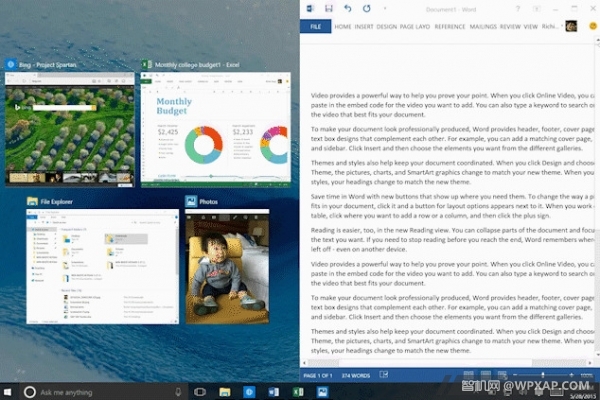The width and height of the screenshot is (600, 400).
Task: Select the Monthly college budget1 Excel thumbnail
Action: [x=216, y=129]
